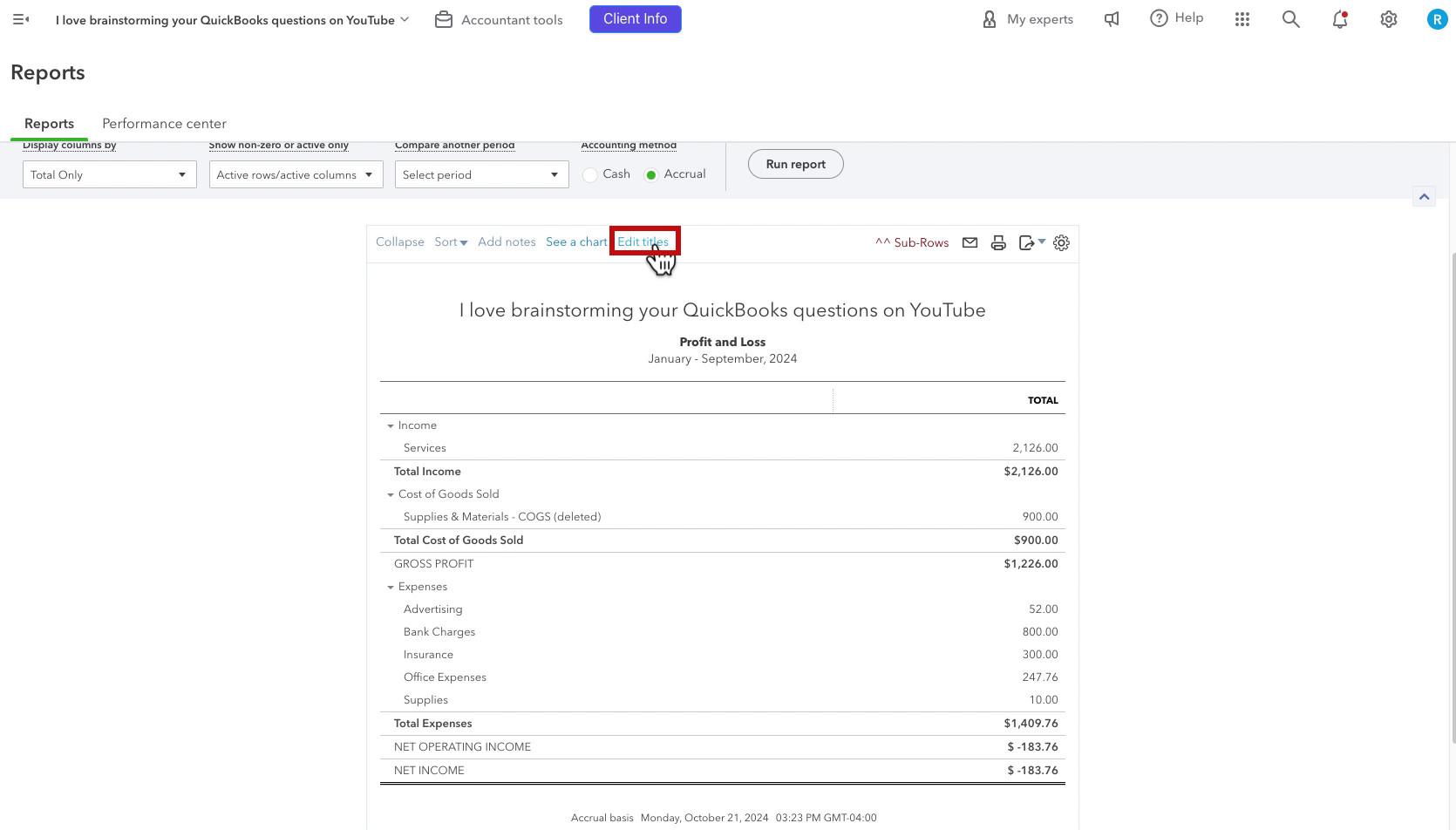The image size is (1456, 830).
Task: Click the NET INCOME amount
Action: [x=1032, y=770]
